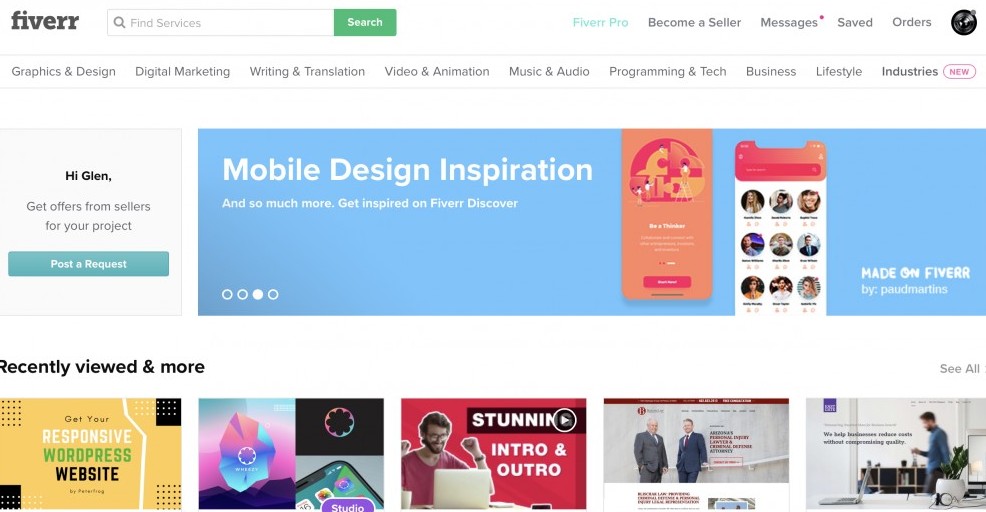The width and height of the screenshot is (986, 512).
Task: Open the Fiverr Pro link
Action: pyautogui.click(x=600, y=23)
